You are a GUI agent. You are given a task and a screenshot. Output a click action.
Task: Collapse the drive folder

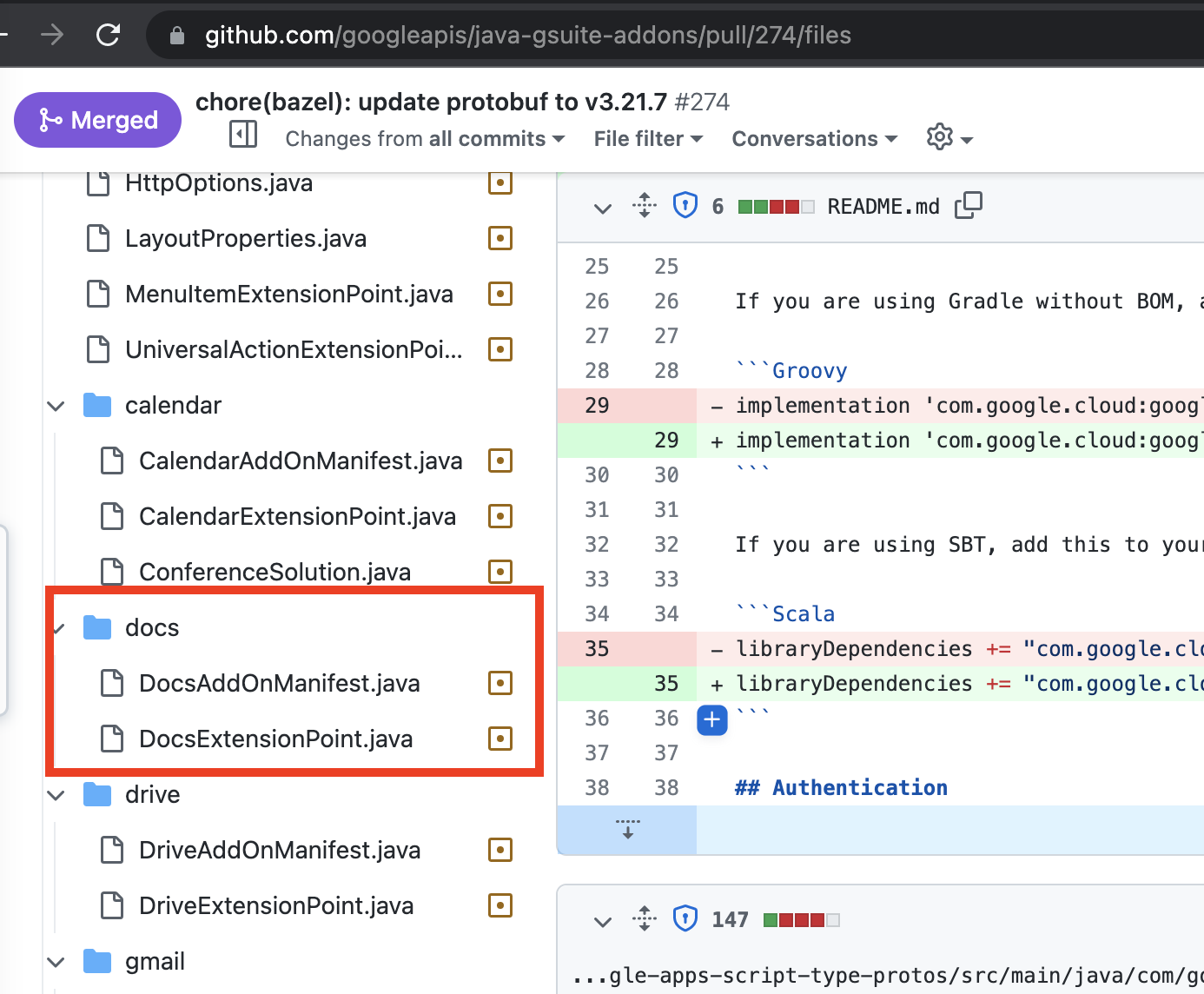click(x=56, y=795)
